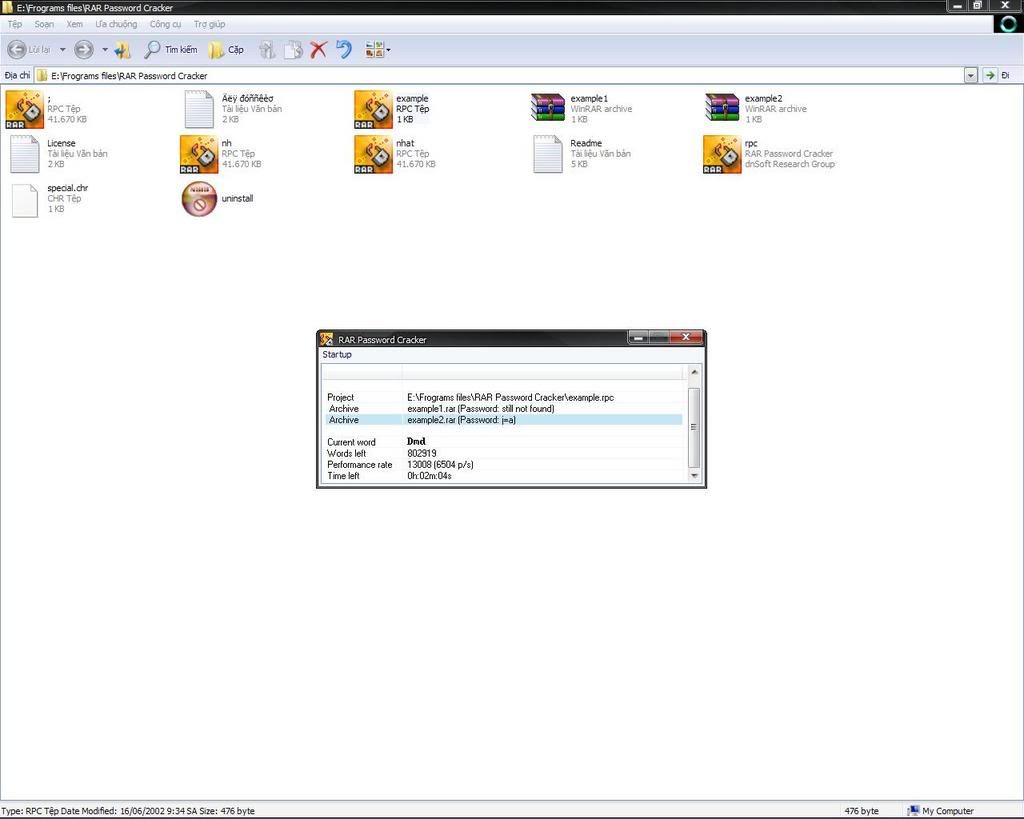
Task: Open Startup menu in RAR Password Cracker
Action: (337, 355)
